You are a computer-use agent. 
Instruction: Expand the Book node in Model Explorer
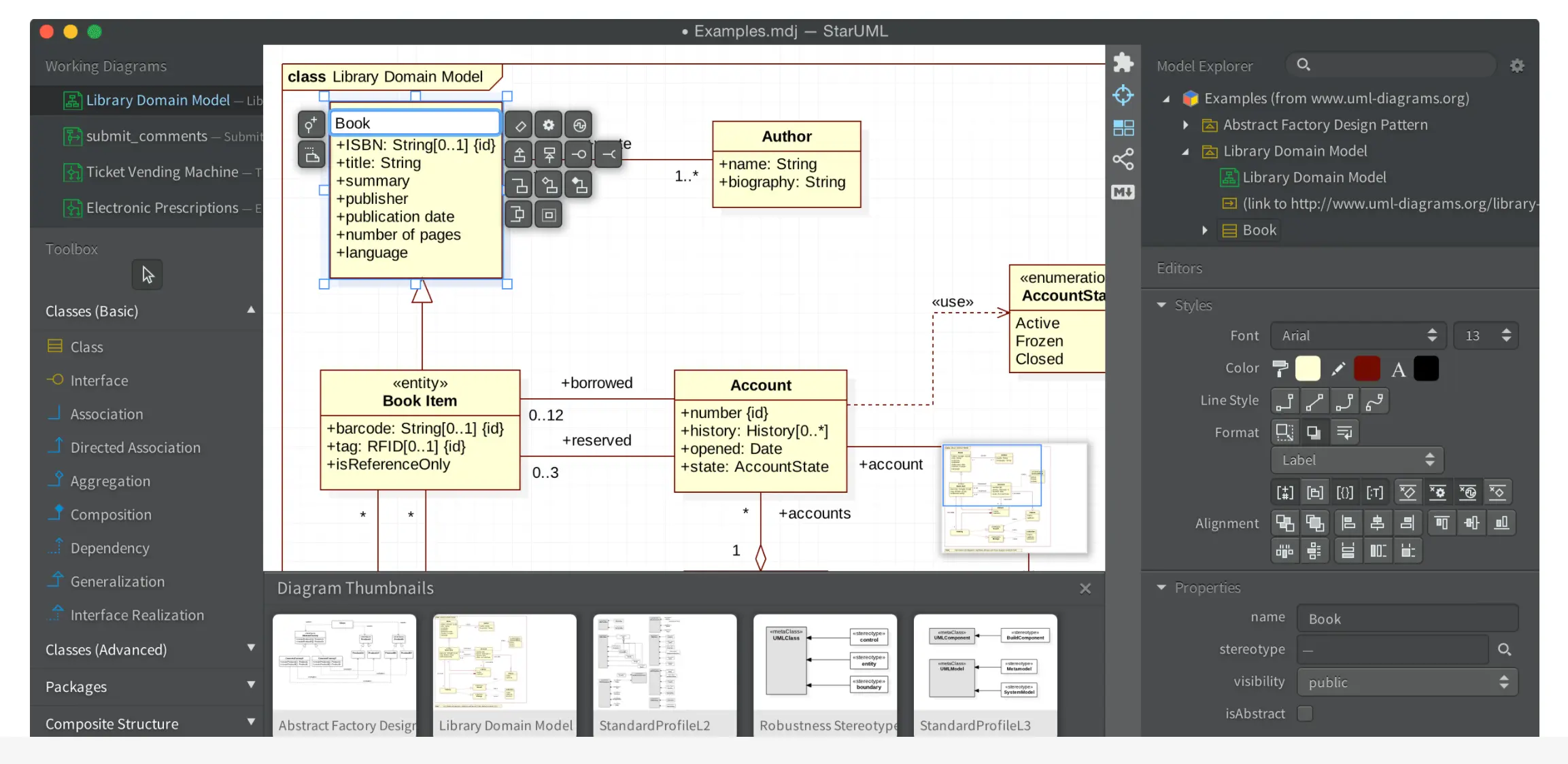pos(1204,230)
